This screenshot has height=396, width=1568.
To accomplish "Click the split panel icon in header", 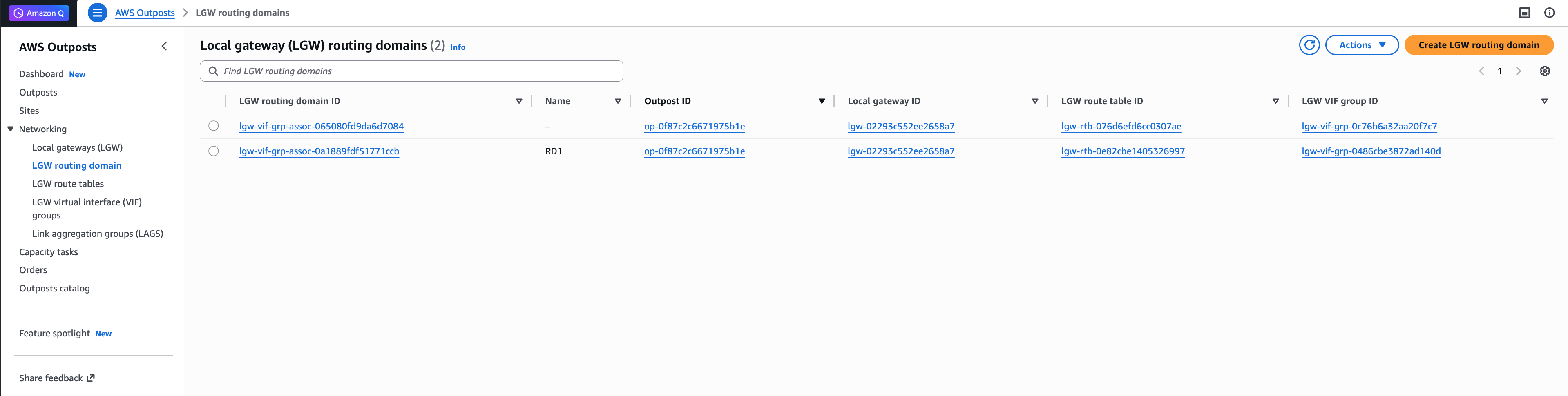I will click(1524, 13).
